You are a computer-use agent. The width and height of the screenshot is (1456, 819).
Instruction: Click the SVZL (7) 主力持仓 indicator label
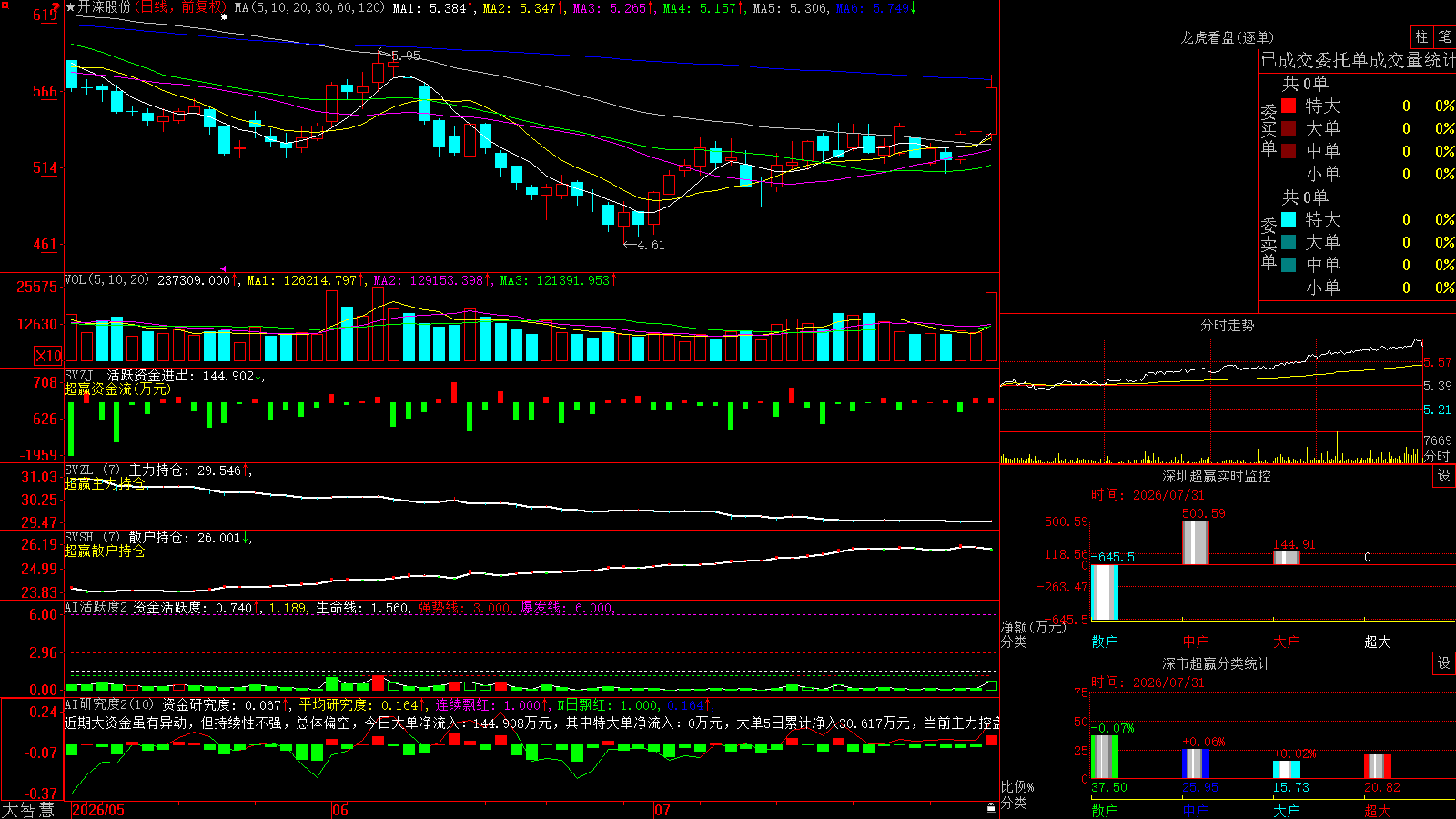(127, 470)
